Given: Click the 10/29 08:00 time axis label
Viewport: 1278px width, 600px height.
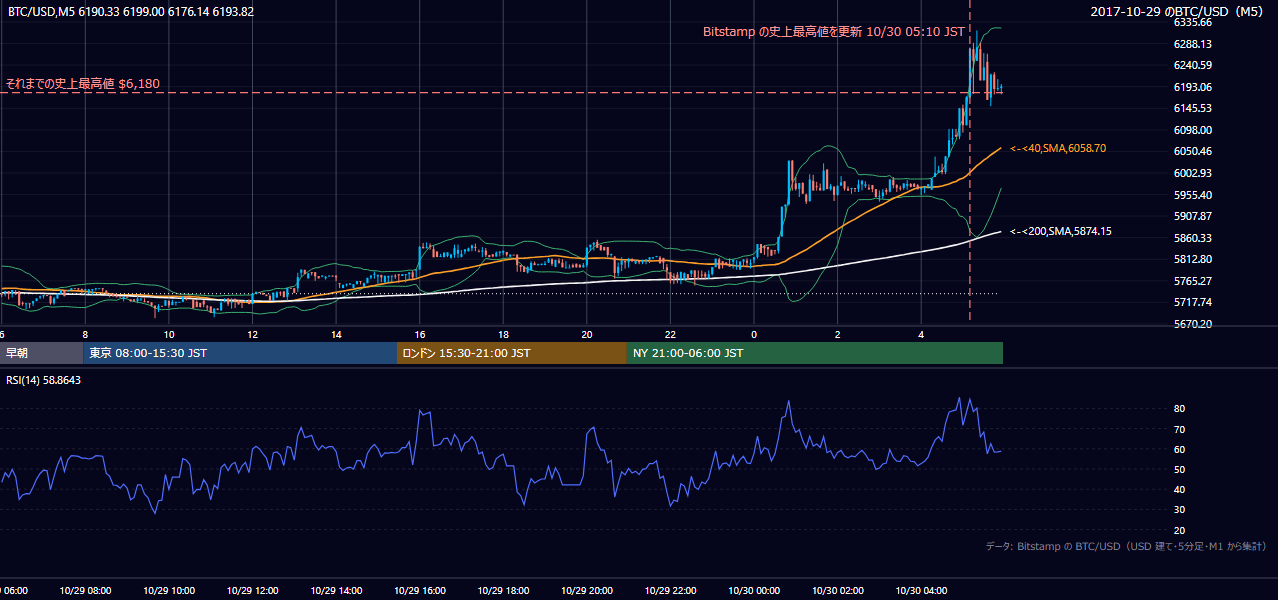Looking at the screenshot, I should click(x=84, y=591).
